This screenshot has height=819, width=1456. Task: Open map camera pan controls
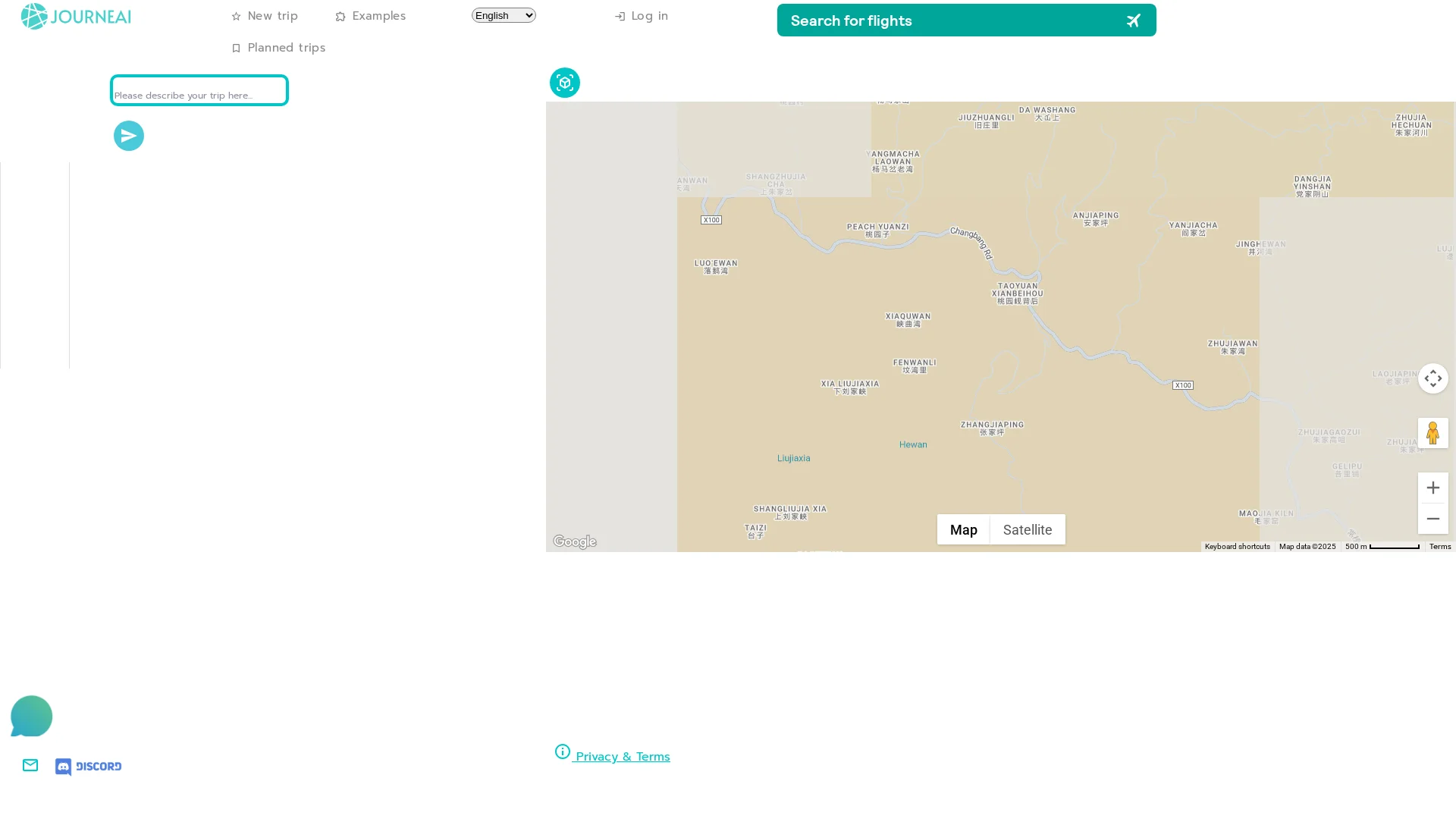[1432, 378]
